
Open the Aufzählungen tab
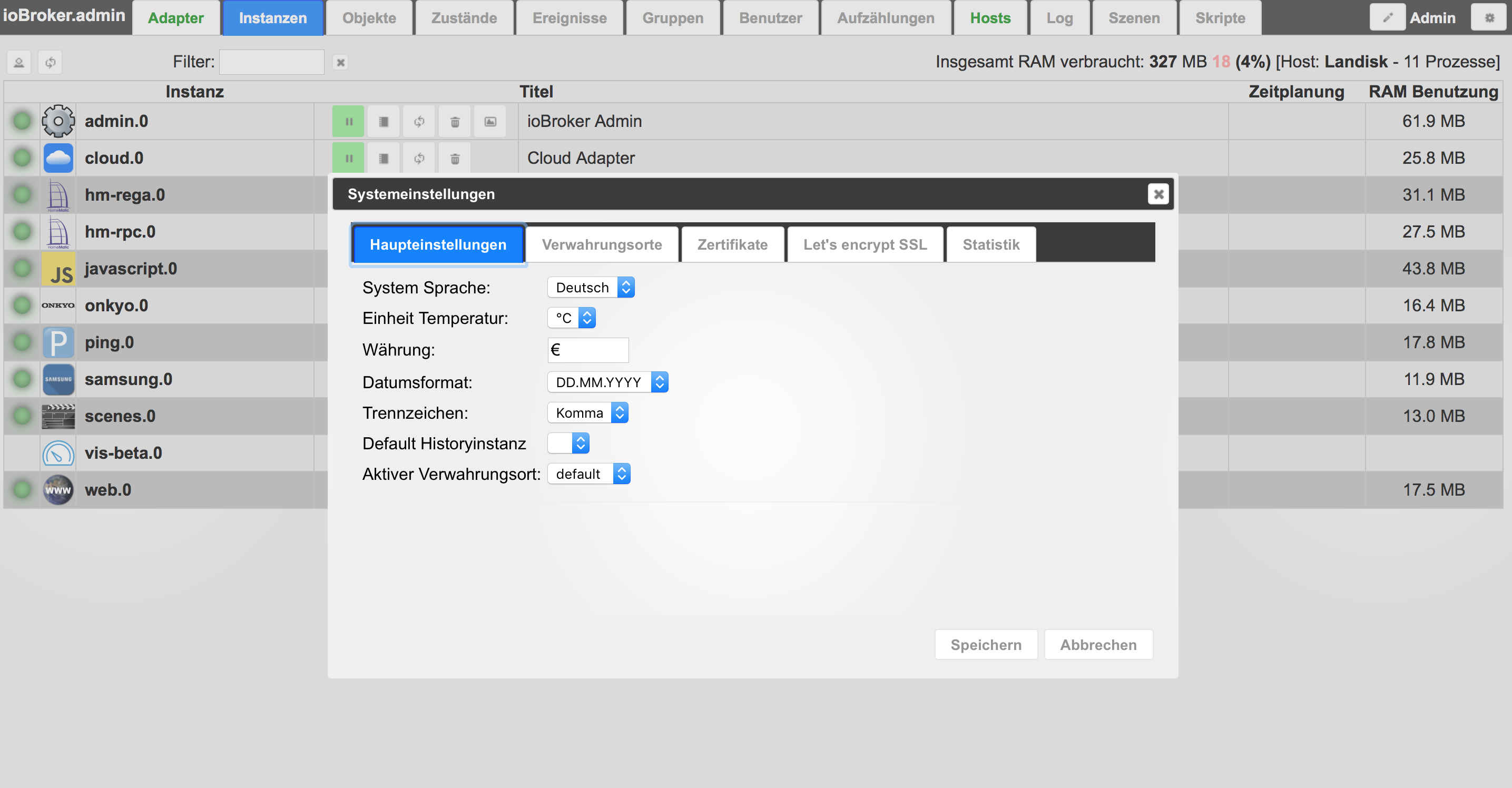[886, 17]
